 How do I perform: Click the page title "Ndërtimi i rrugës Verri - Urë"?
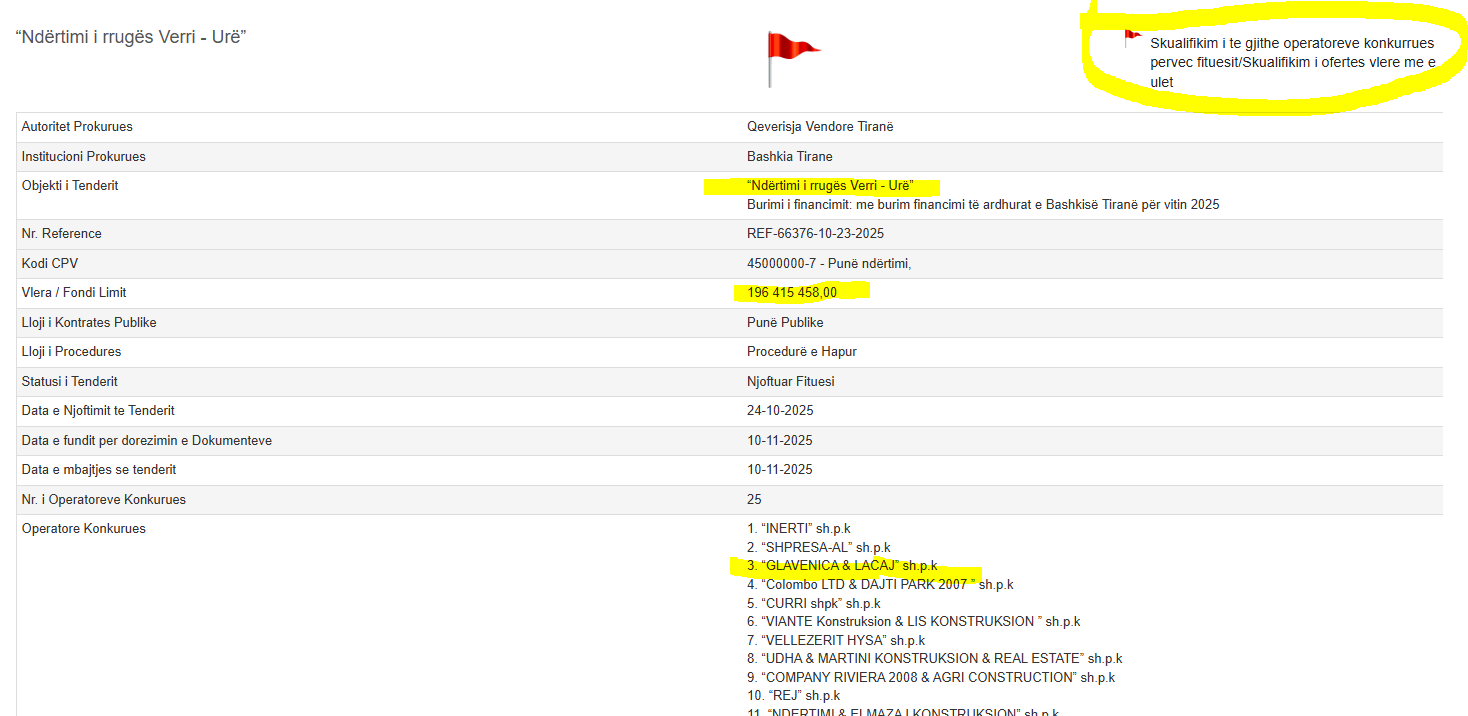(x=131, y=37)
